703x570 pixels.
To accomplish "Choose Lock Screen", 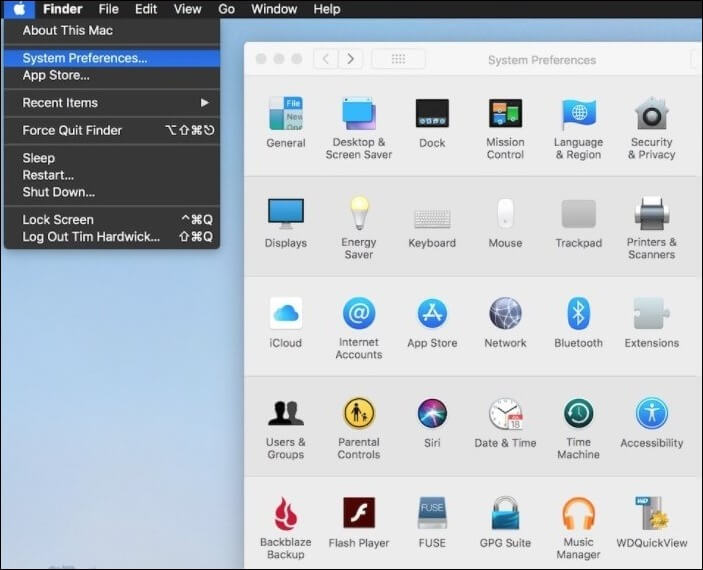I will 112,220.
